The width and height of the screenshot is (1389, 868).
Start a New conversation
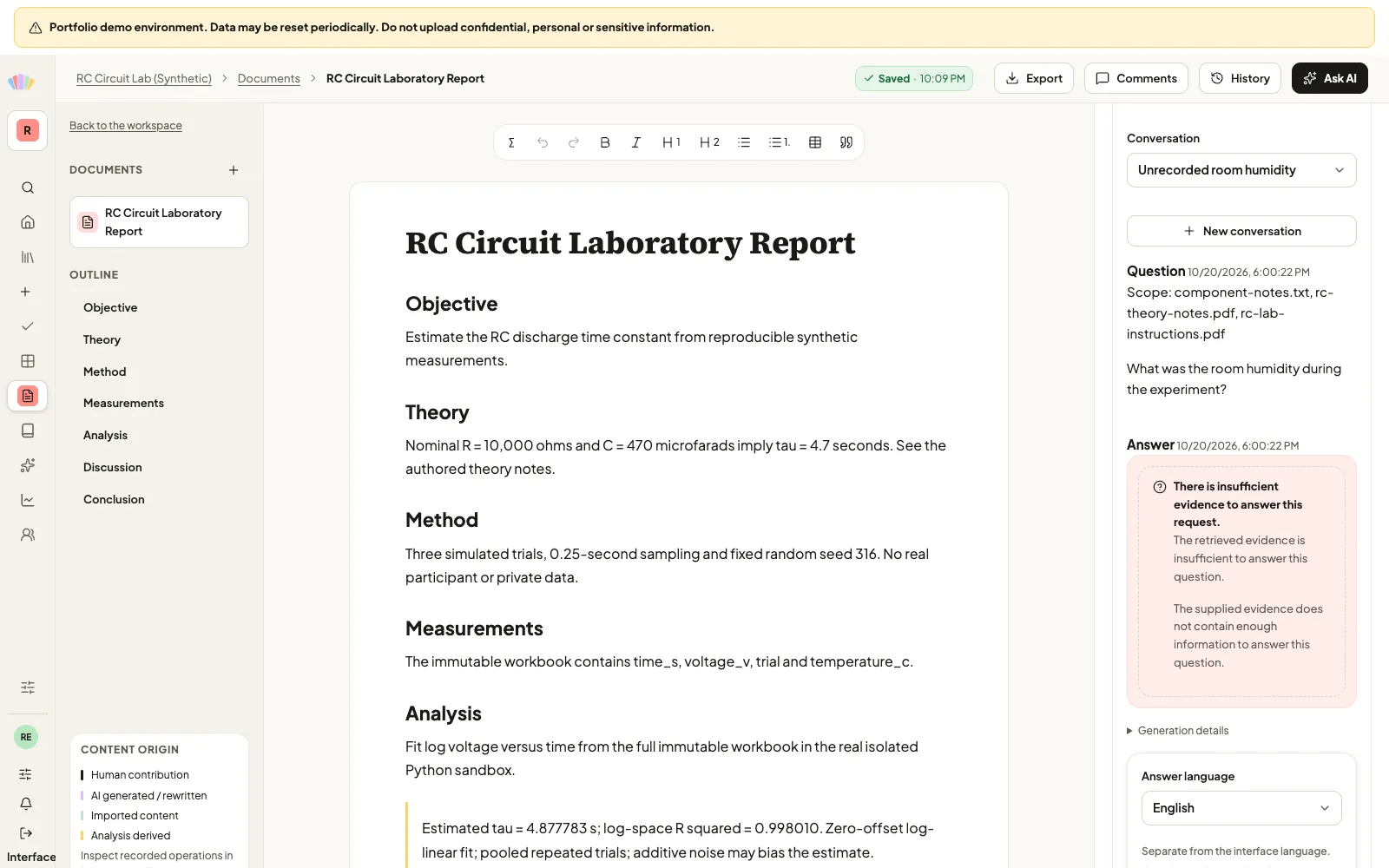point(1241,231)
